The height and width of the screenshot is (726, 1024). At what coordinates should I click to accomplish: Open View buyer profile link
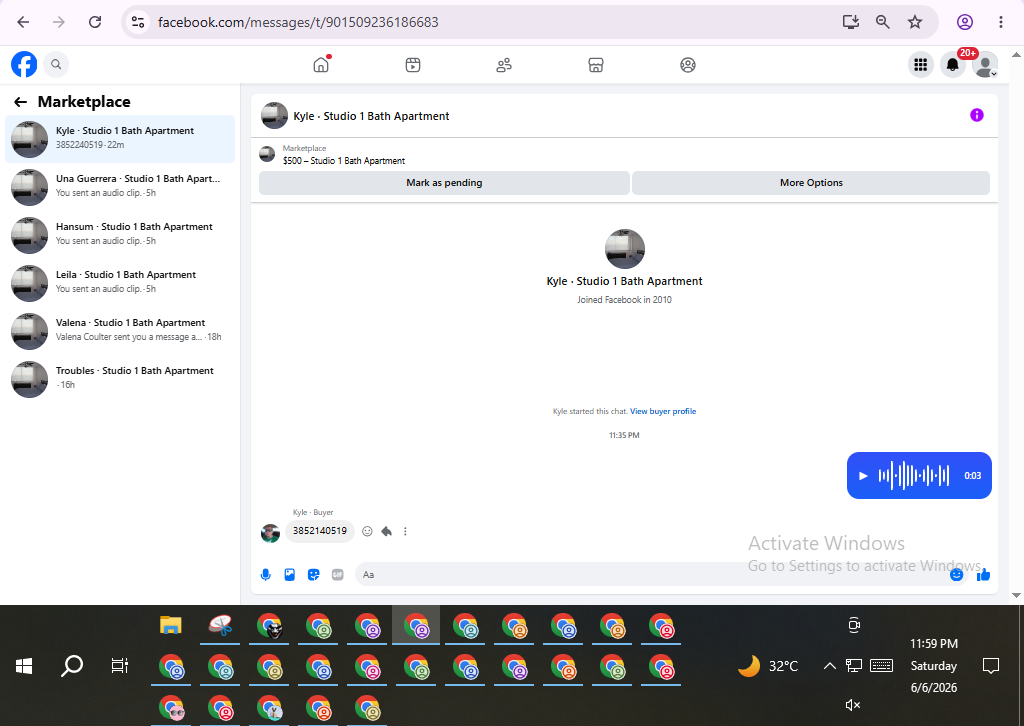coord(663,411)
